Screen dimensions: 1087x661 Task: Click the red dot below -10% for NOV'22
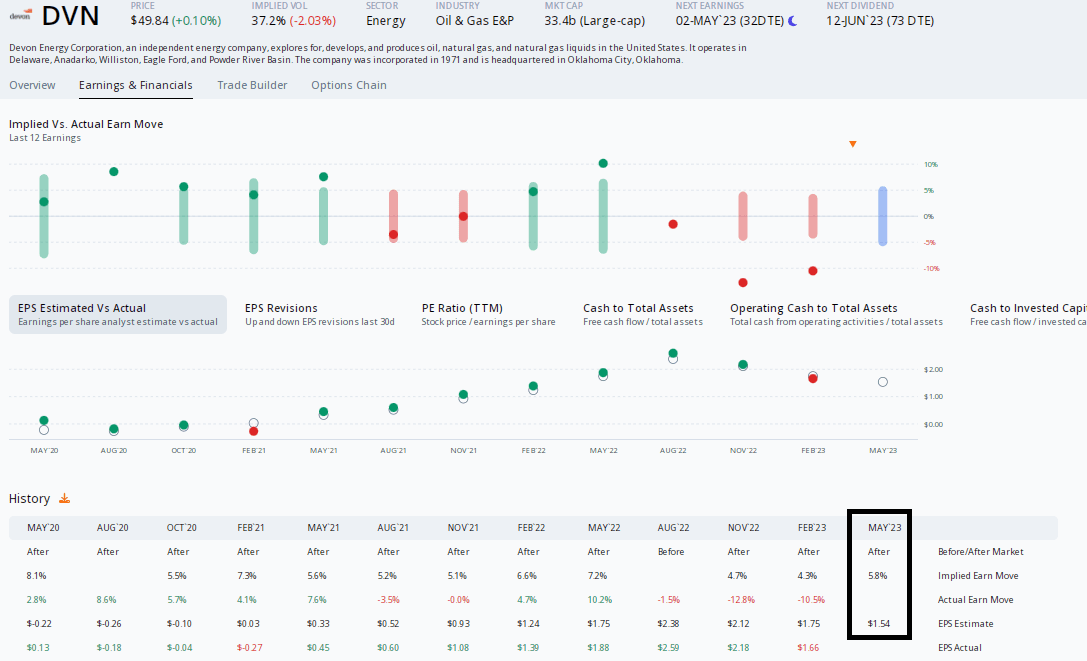[743, 282]
